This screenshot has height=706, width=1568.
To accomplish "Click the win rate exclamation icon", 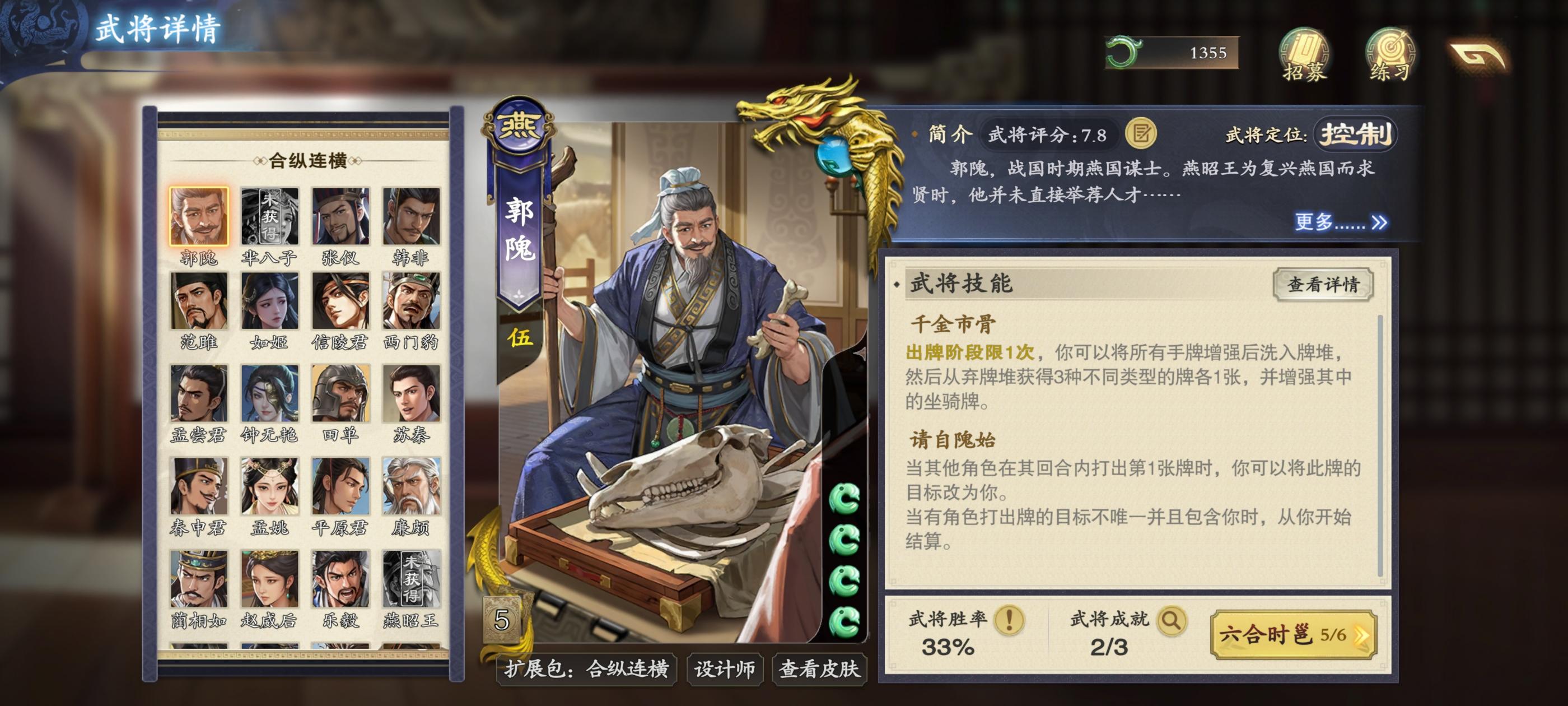I will [x=1009, y=621].
